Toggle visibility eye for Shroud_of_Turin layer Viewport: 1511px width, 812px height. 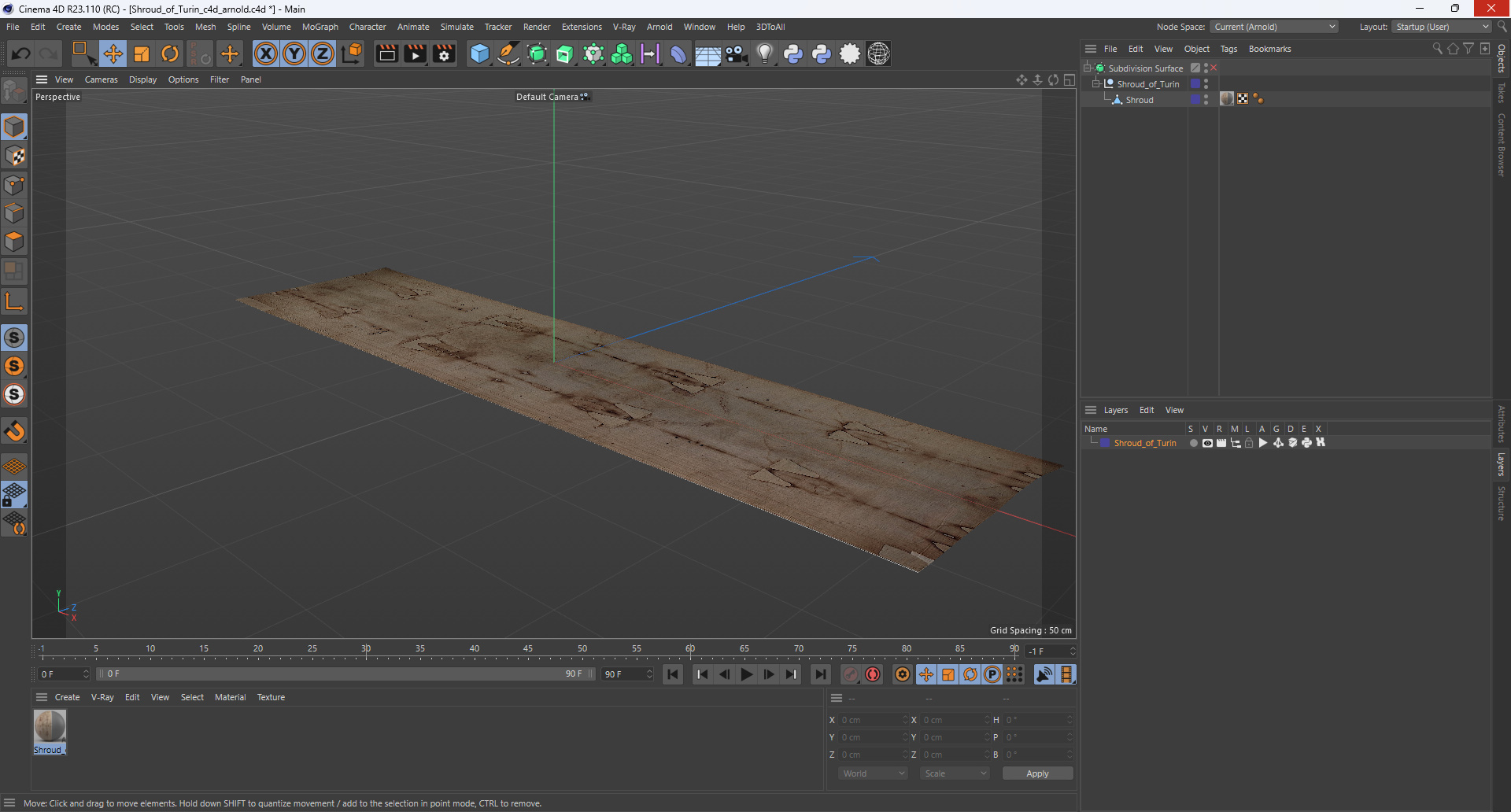(x=1207, y=443)
